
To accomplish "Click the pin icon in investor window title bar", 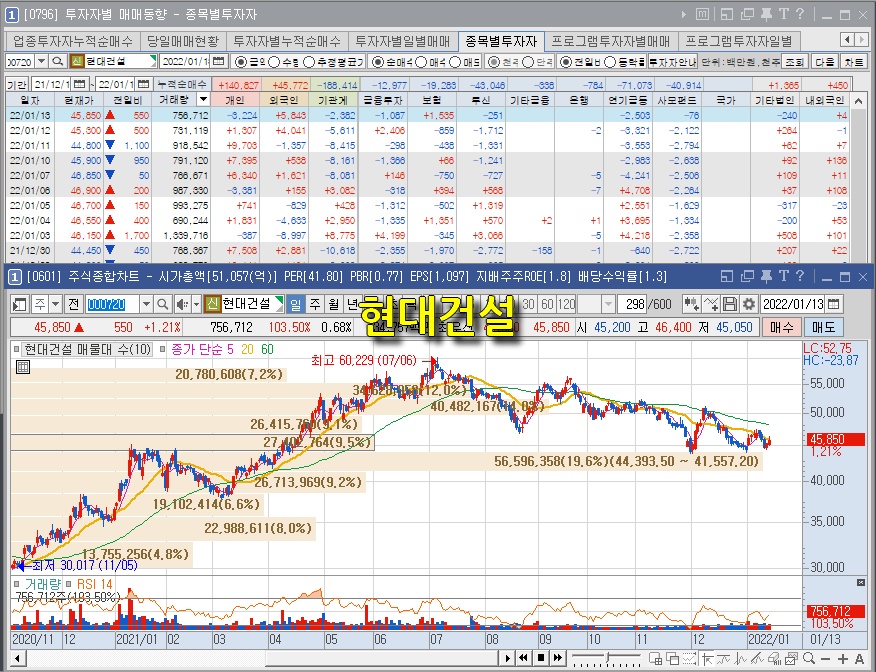I will pyautogui.click(x=766, y=14).
